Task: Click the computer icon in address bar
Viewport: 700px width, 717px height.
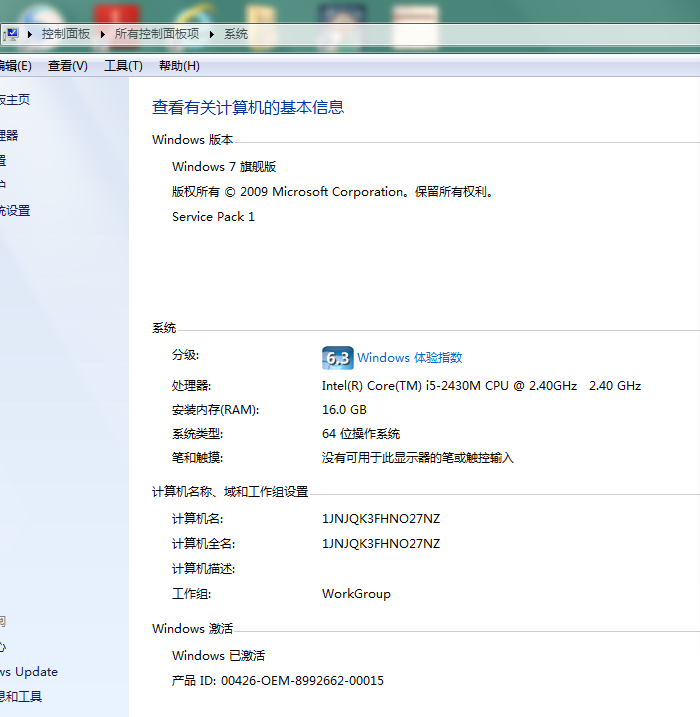Action: coord(11,34)
